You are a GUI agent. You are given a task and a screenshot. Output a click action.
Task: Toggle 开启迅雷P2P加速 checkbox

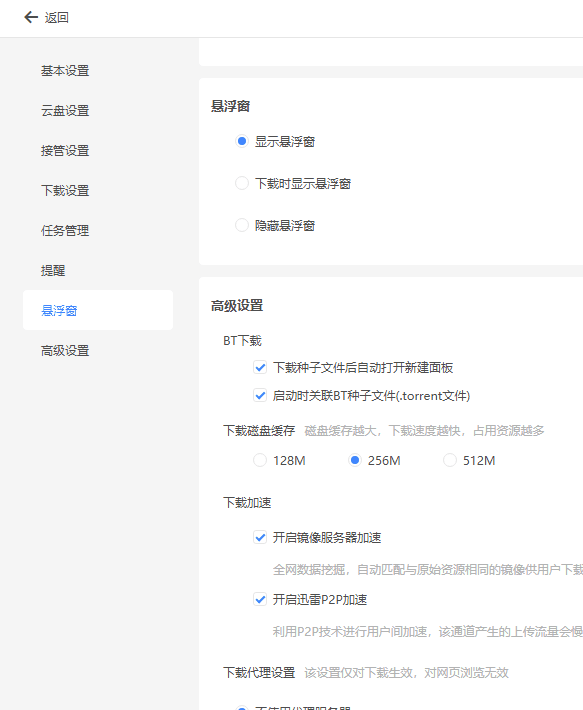pos(260,599)
